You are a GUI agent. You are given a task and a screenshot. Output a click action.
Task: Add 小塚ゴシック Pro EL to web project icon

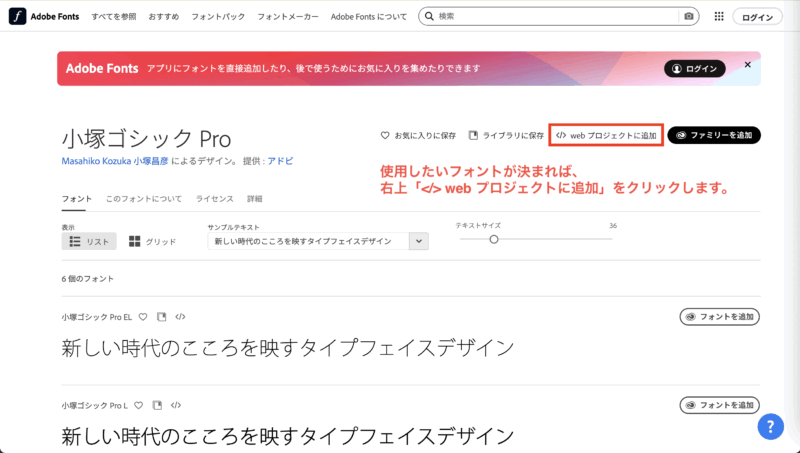(x=180, y=317)
